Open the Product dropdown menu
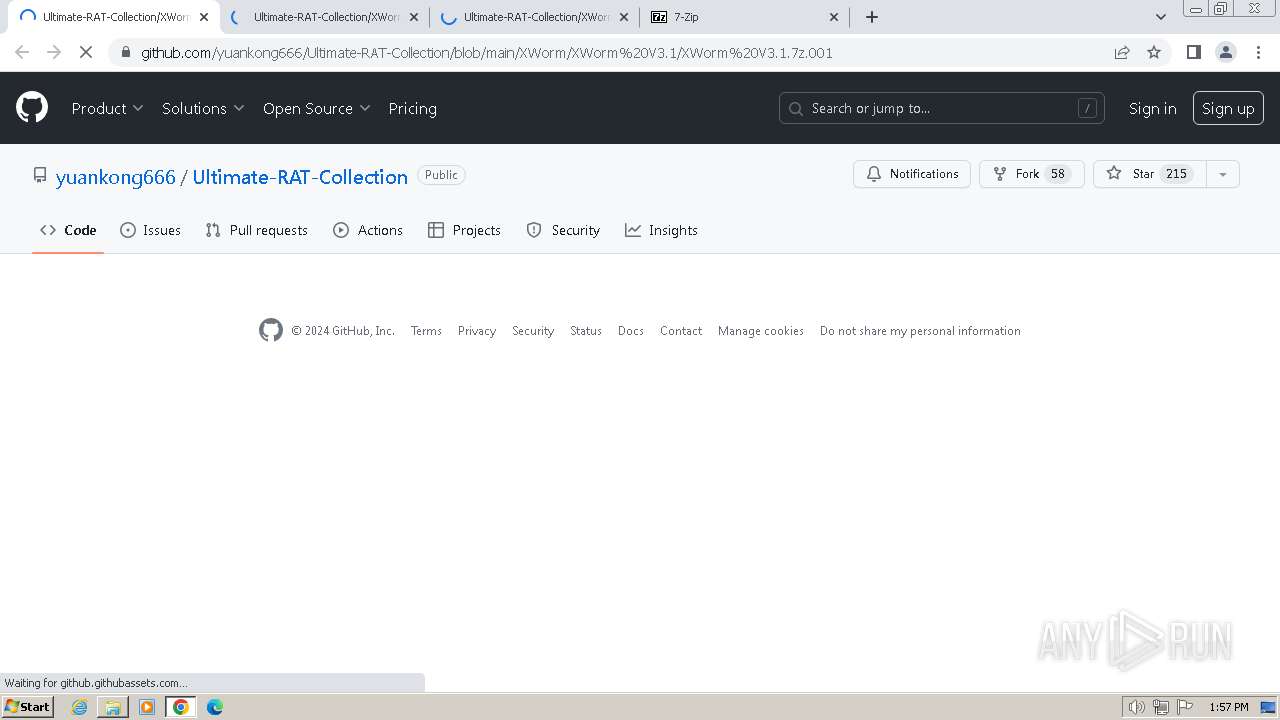Screen dimensions: 1280x720 coord(107,108)
